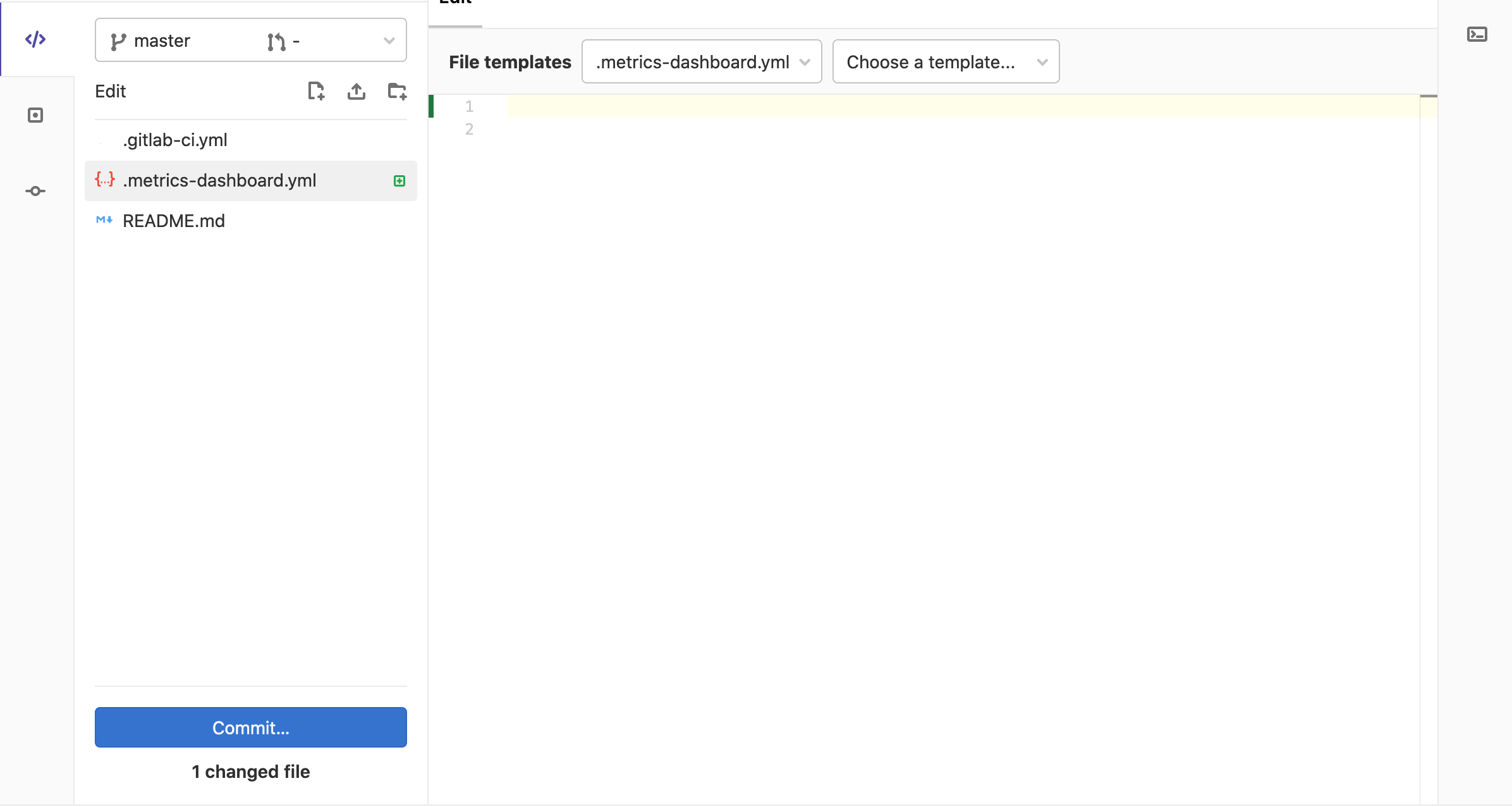
Task: Click the Markdown icon beside README.md
Action: 104,220
